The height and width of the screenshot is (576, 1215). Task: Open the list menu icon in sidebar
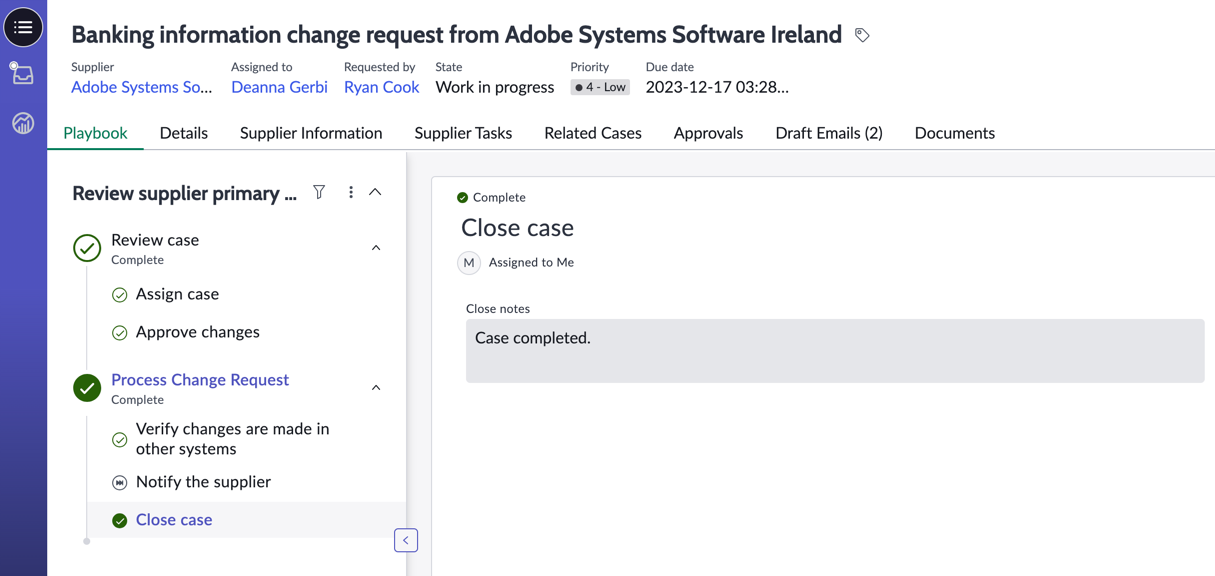23,27
